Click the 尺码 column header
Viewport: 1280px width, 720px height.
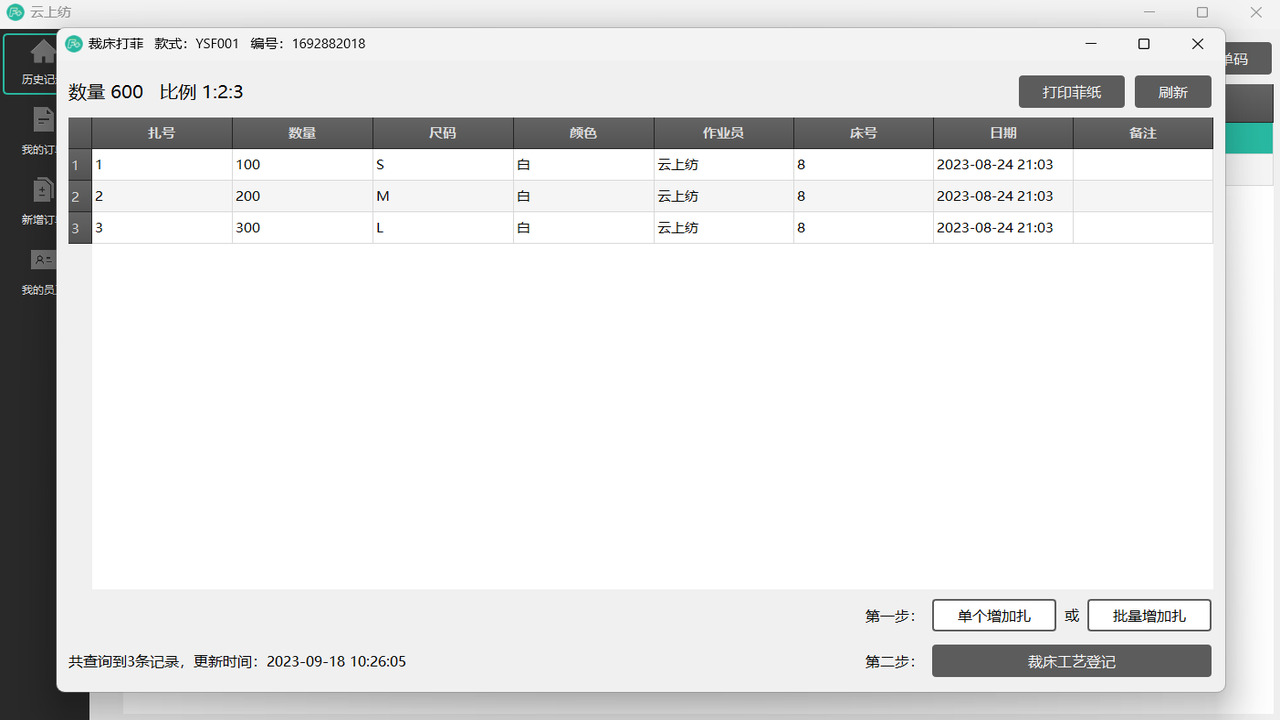coord(443,133)
